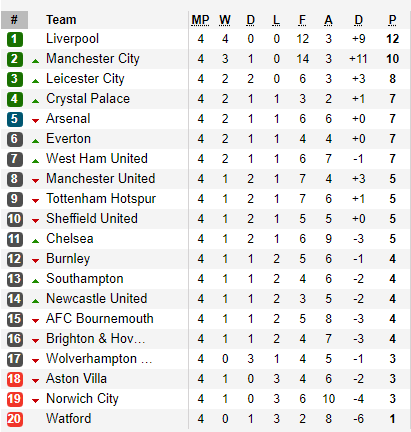Click Arsenal's red down arrow
The width and height of the screenshot is (411, 432).
(x=35, y=121)
